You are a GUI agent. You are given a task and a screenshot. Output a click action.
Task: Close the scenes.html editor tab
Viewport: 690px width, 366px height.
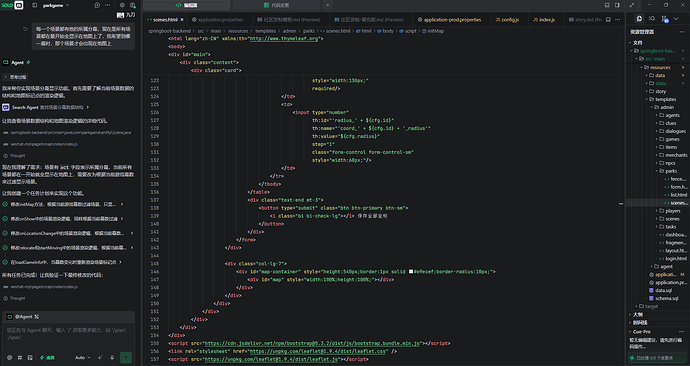pos(182,20)
